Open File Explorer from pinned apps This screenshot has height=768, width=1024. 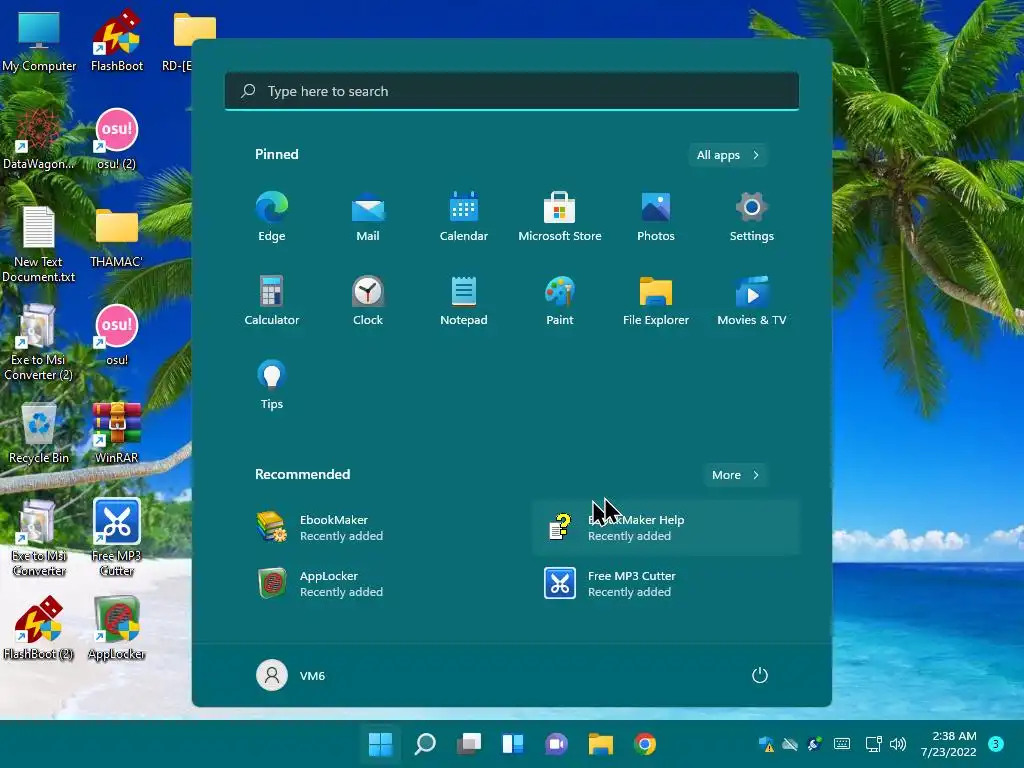[x=656, y=300]
